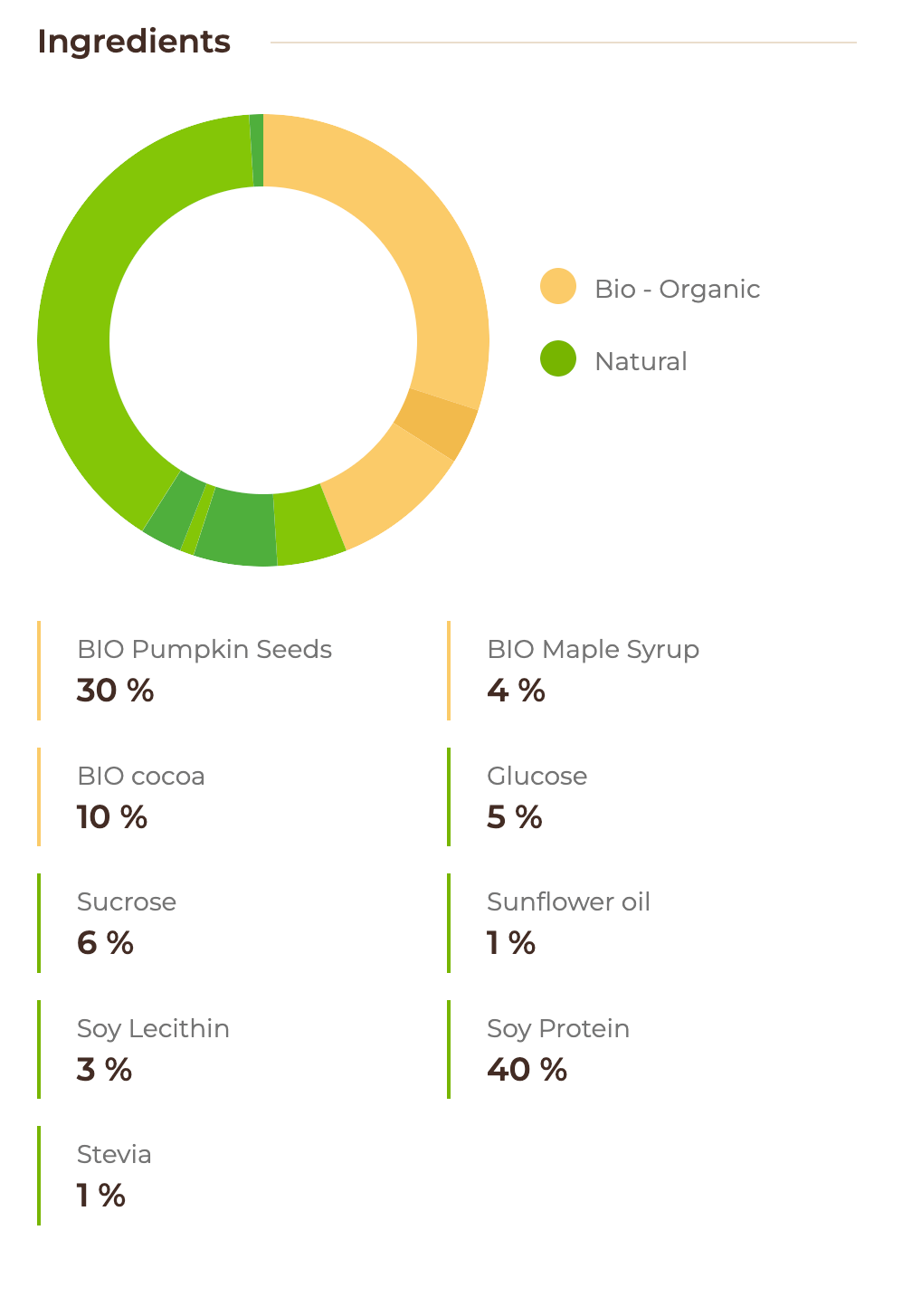Click the Glucose 5 % list item
Image resolution: width=912 pixels, height=1316 pixels.
(x=537, y=796)
